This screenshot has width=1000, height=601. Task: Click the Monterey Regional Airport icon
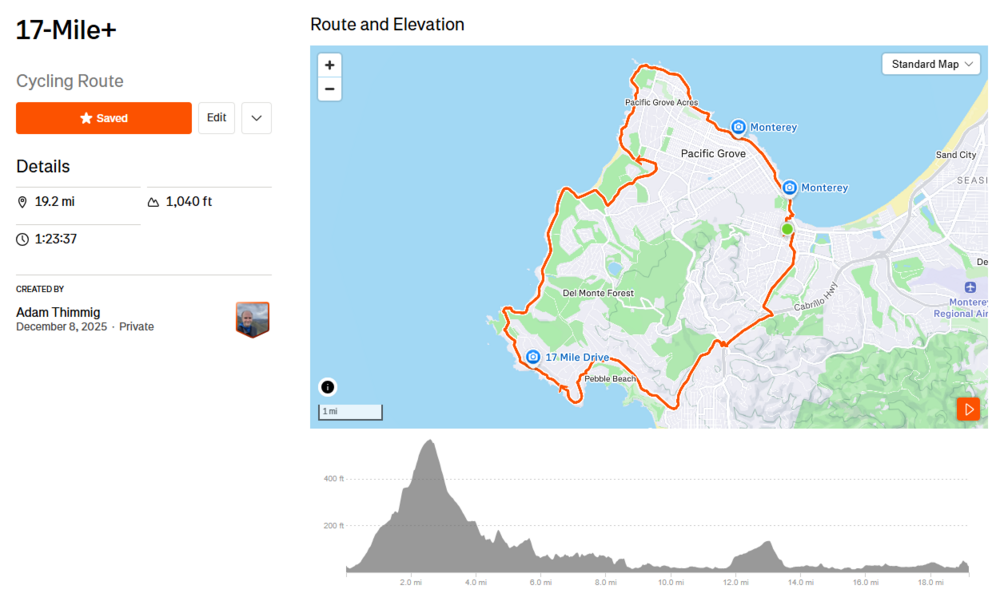pyautogui.click(x=970, y=288)
